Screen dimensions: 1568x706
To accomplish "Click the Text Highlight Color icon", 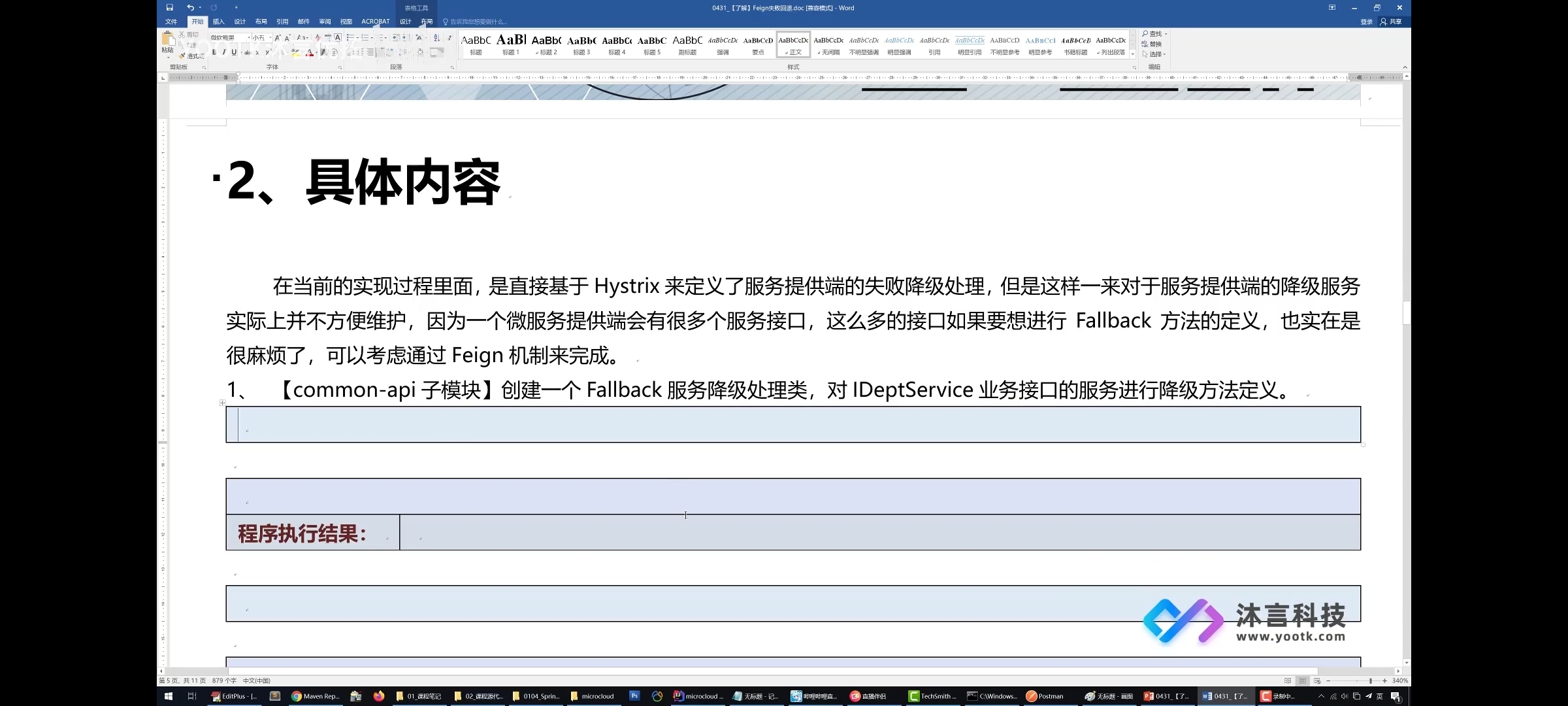I will [294, 53].
